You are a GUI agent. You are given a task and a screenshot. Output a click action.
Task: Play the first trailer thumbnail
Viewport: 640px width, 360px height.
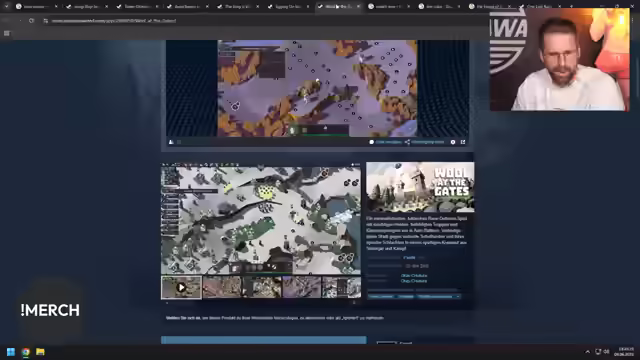pos(181,287)
